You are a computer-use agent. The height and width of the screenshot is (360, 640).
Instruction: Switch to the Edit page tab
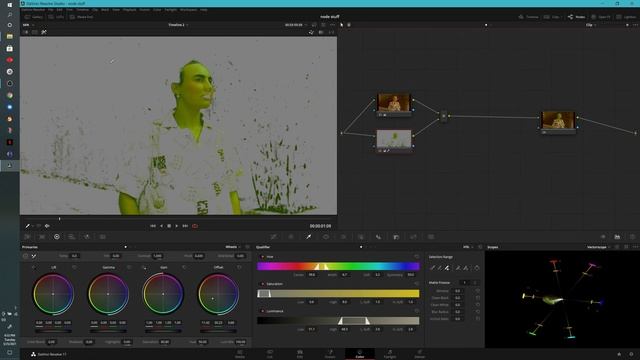tap(300, 354)
